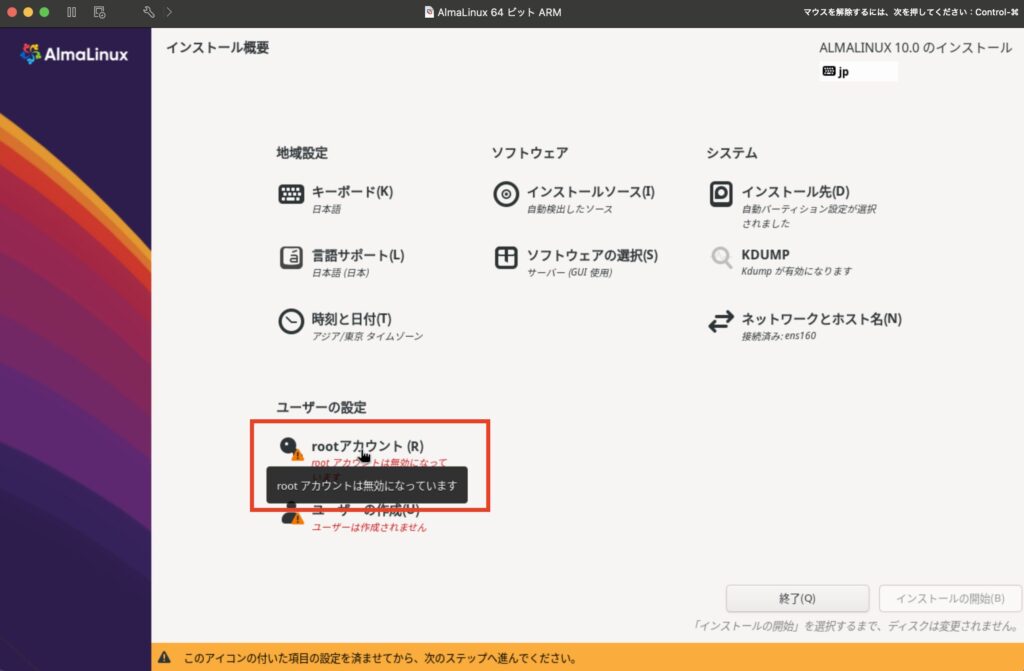
Task: Open the KDUMP label
Action: [765, 254]
